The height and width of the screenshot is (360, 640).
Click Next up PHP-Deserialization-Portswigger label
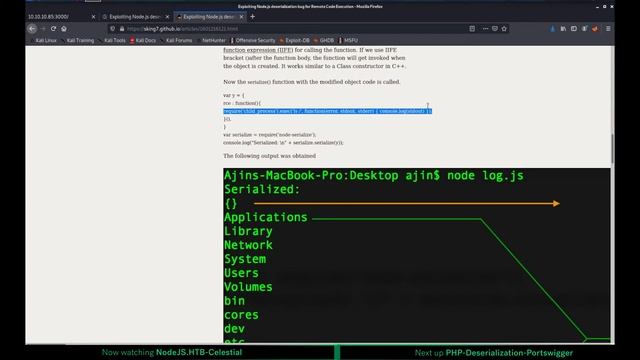tap(493, 353)
